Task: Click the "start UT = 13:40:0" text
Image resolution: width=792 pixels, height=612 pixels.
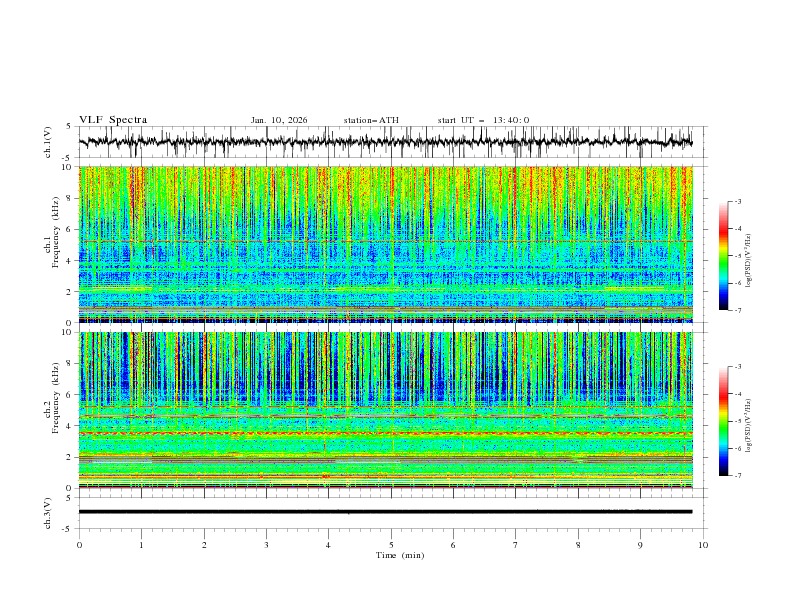Action: pos(483,120)
